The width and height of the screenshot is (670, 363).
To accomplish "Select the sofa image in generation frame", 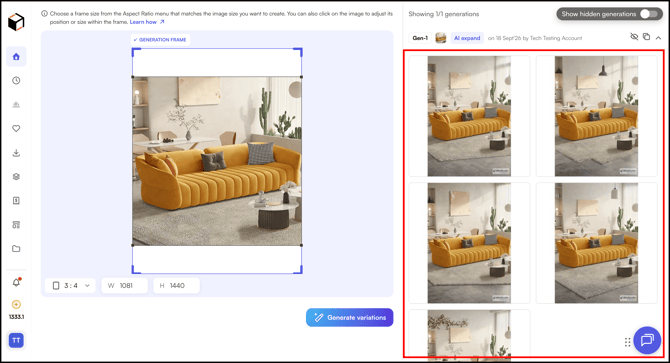I will 217,161.
